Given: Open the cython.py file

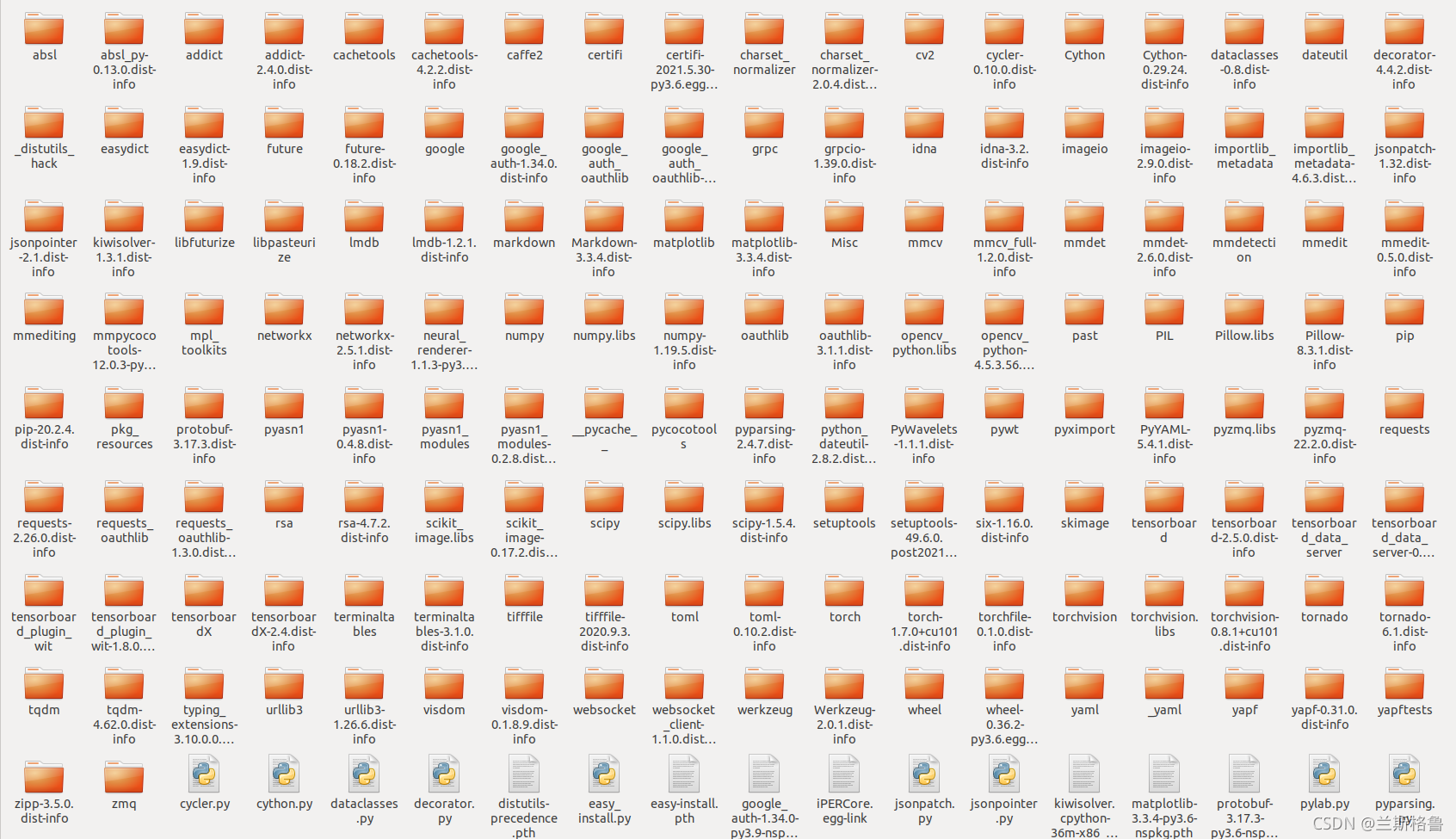Looking at the screenshot, I should 284,774.
